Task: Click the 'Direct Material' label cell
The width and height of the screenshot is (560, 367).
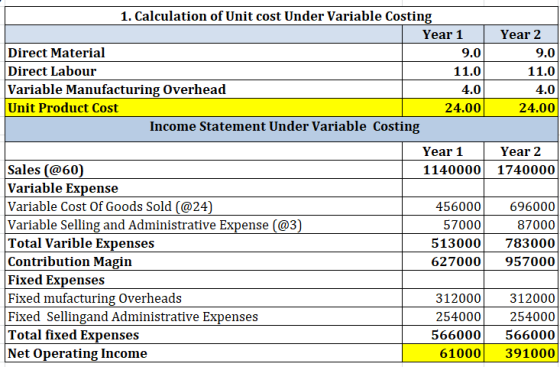Action: tap(204, 53)
